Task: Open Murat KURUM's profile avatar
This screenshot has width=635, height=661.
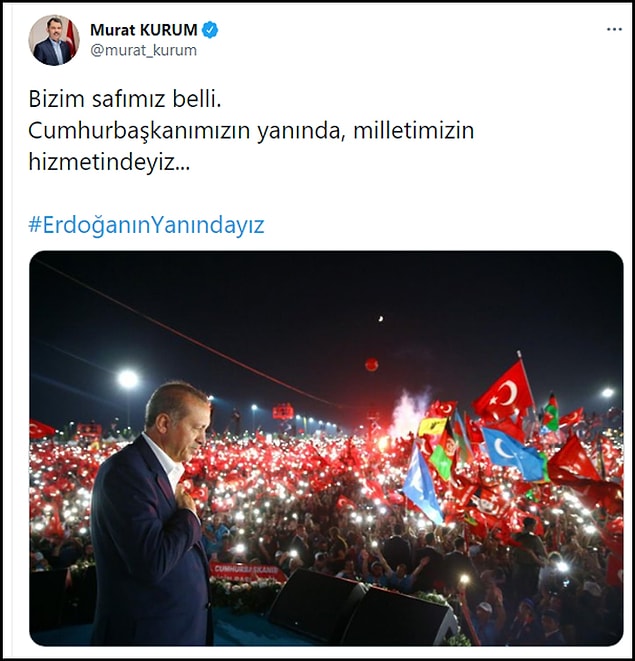Action: [x=54, y=40]
